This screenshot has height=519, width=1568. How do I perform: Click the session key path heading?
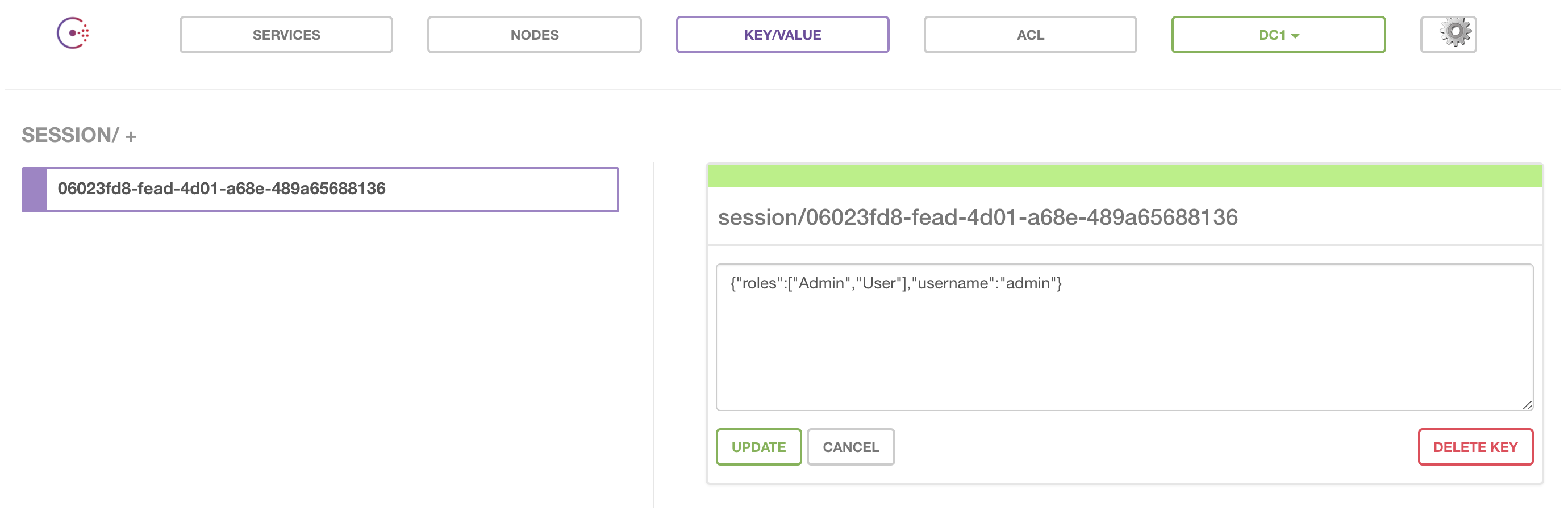pyautogui.click(x=977, y=217)
